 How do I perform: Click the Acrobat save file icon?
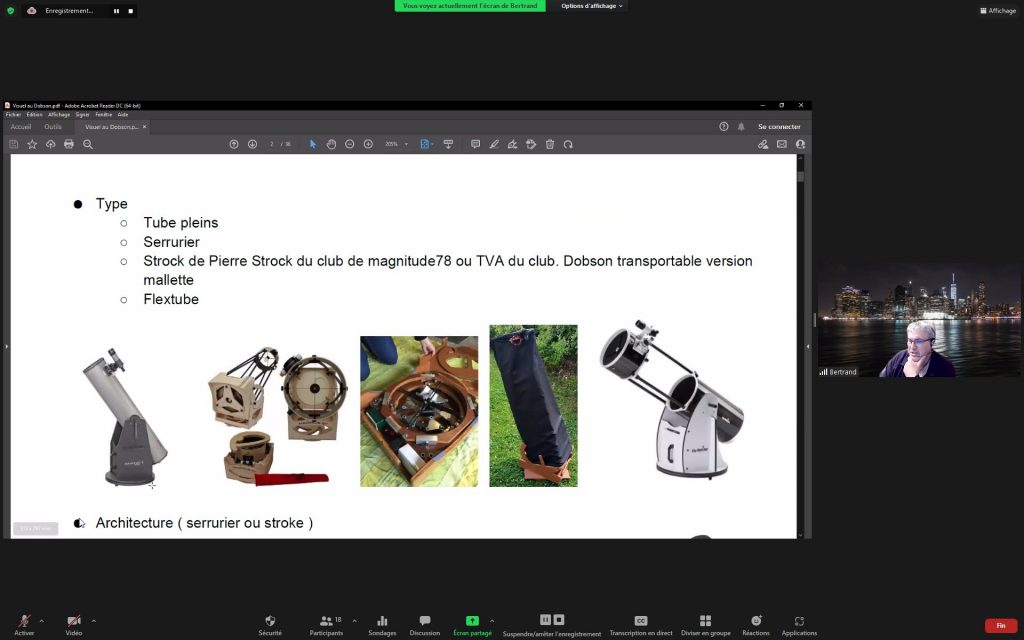point(14,144)
